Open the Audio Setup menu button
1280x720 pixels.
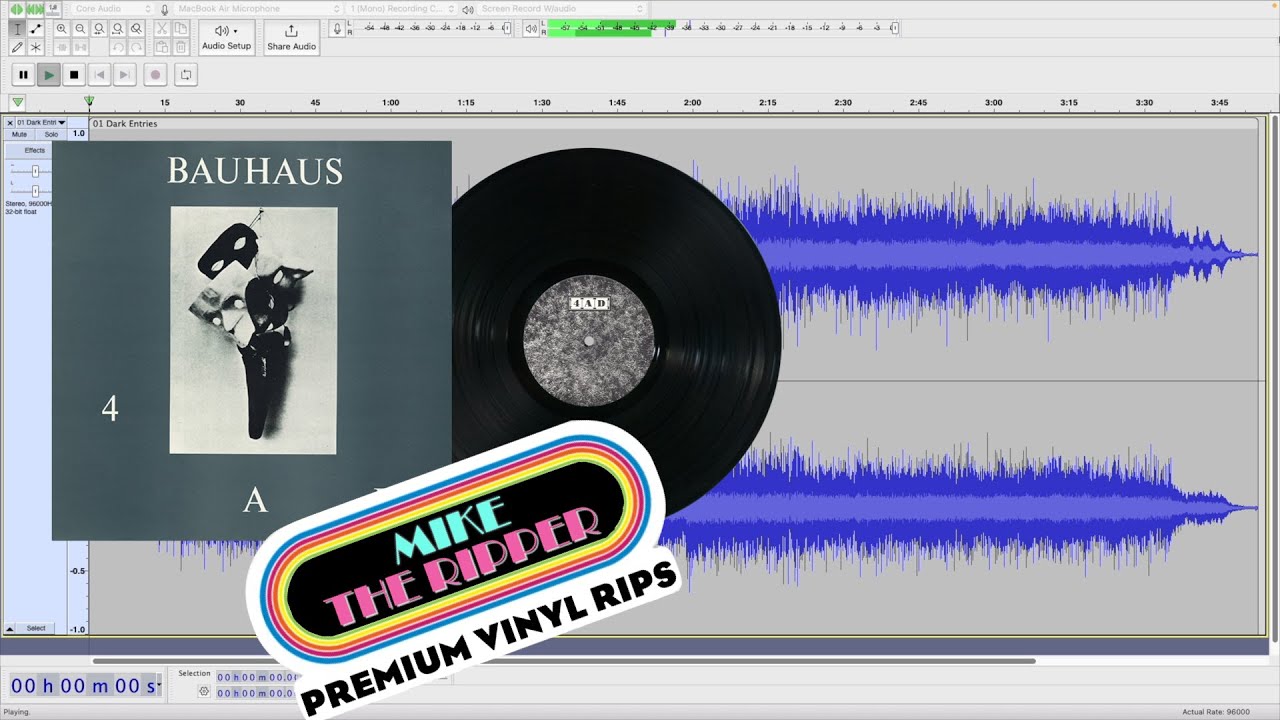pyautogui.click(x=227, y=38)
